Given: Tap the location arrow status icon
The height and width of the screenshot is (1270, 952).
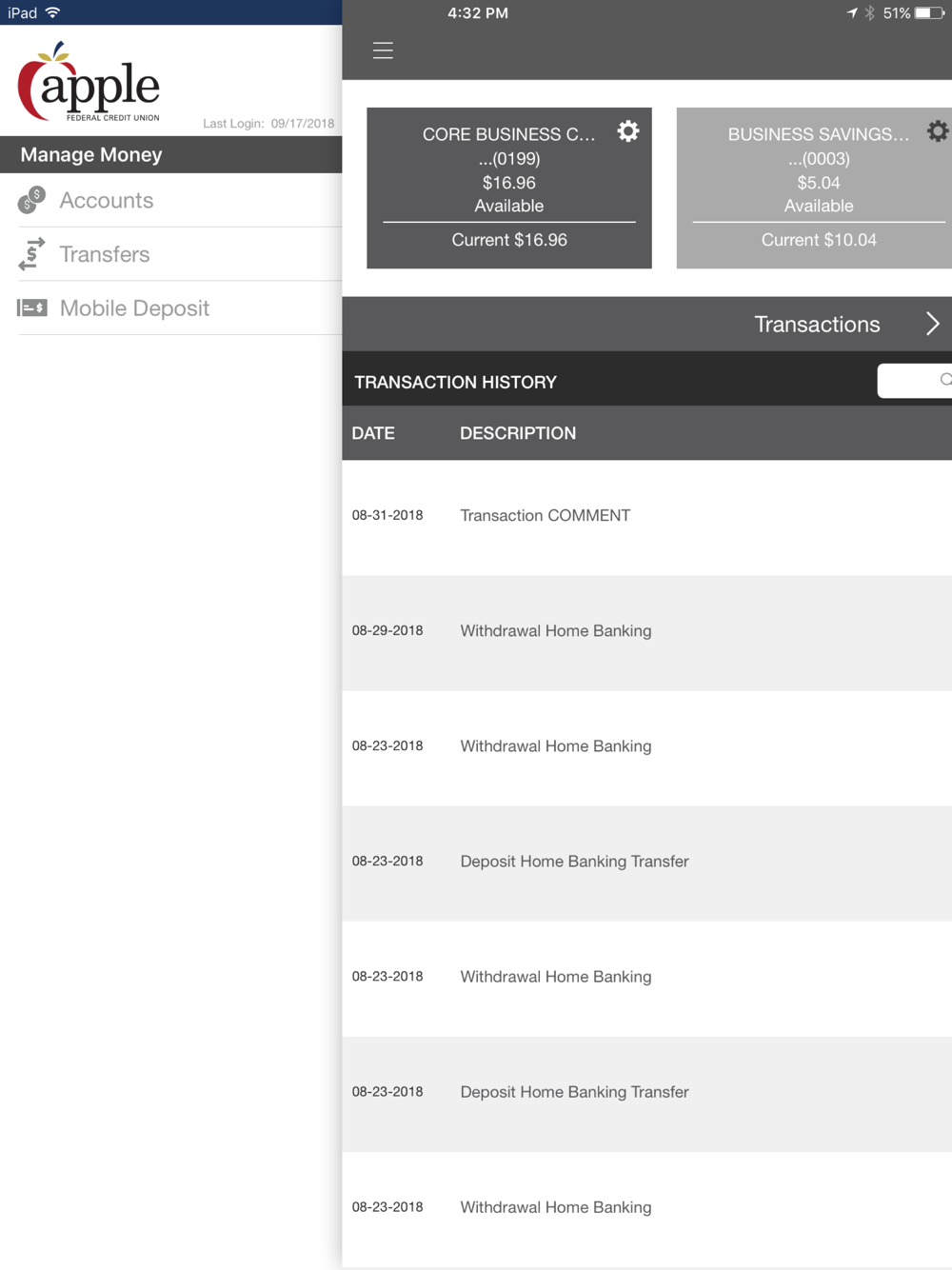Looking at the screenshot, I should pos(852,12).
